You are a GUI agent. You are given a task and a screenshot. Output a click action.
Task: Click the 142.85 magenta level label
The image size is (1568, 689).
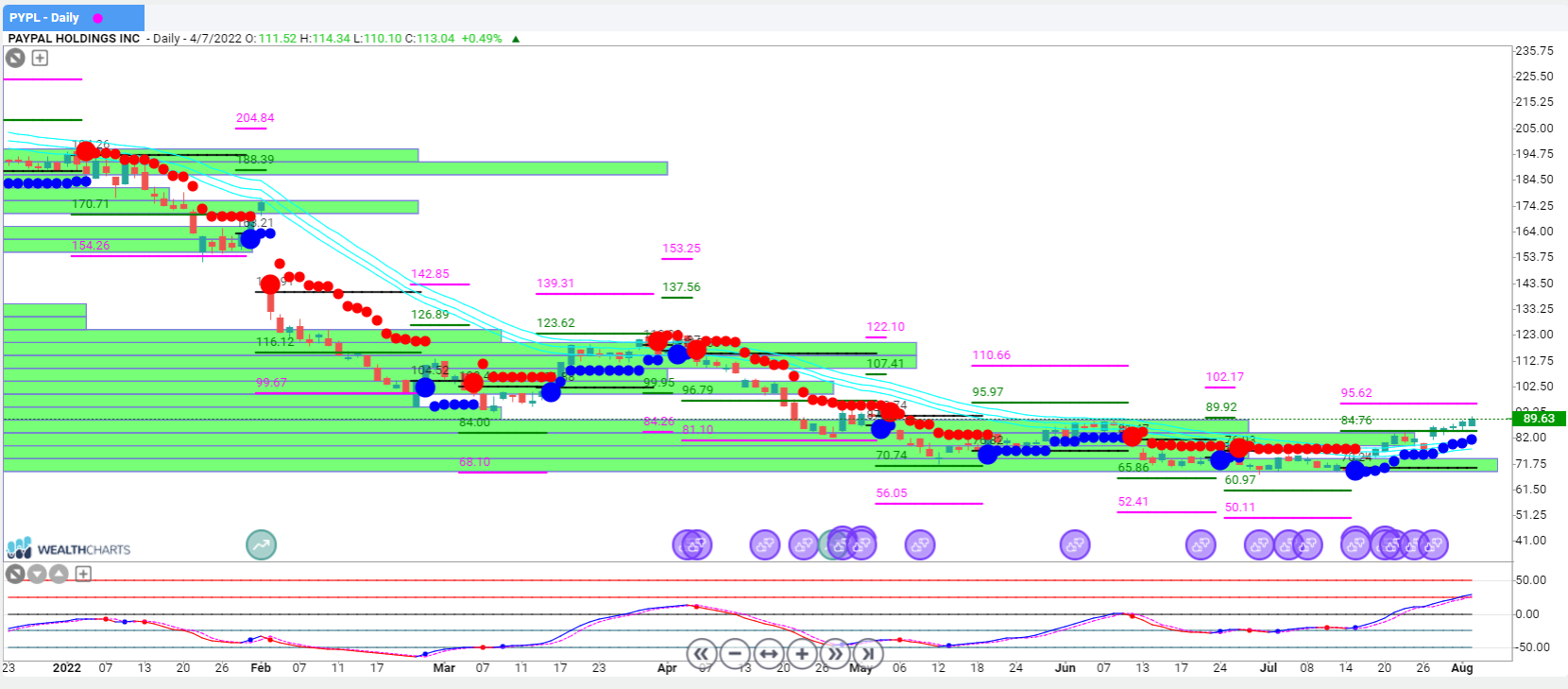point(430,274)
